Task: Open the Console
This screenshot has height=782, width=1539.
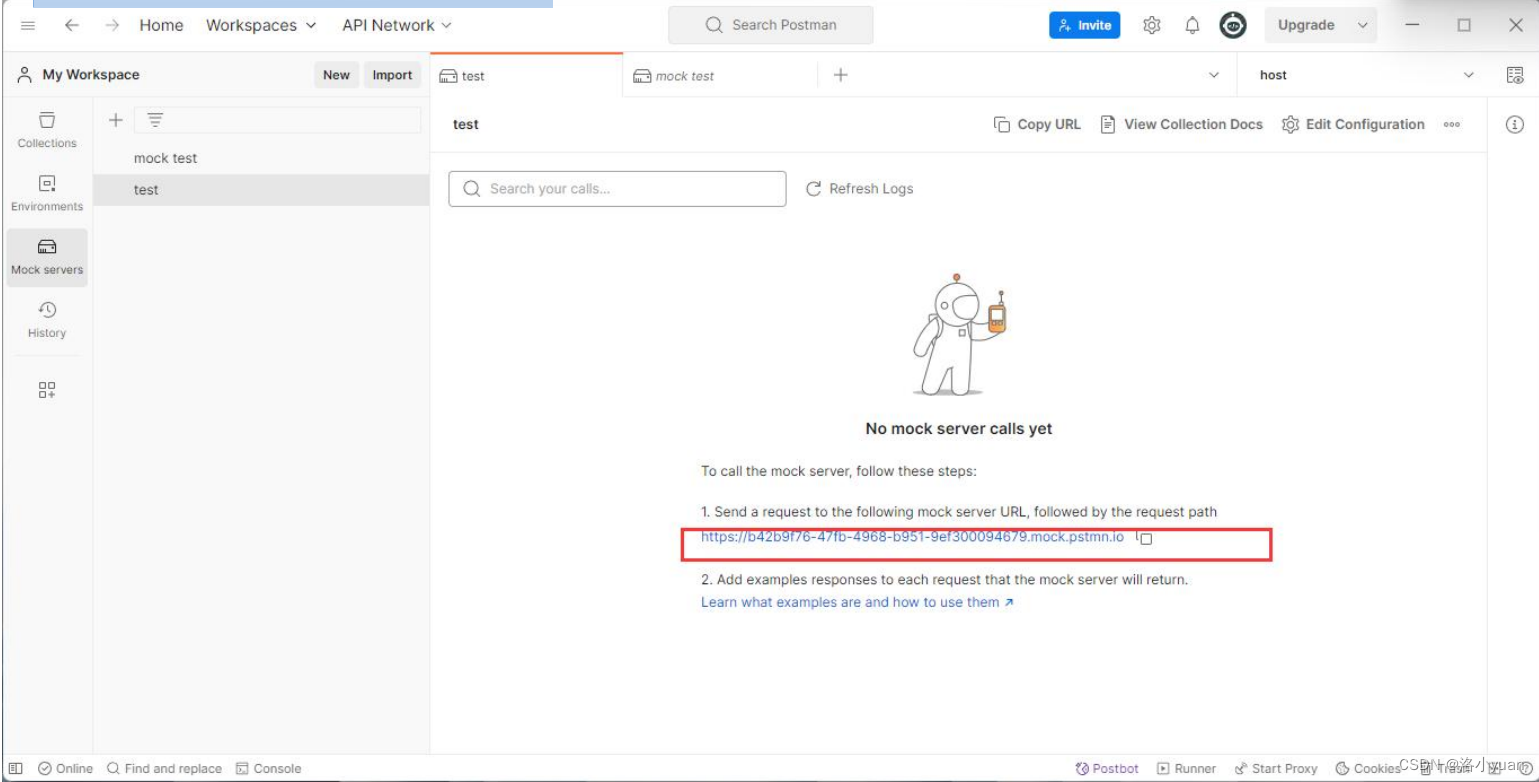Action: 268,768
